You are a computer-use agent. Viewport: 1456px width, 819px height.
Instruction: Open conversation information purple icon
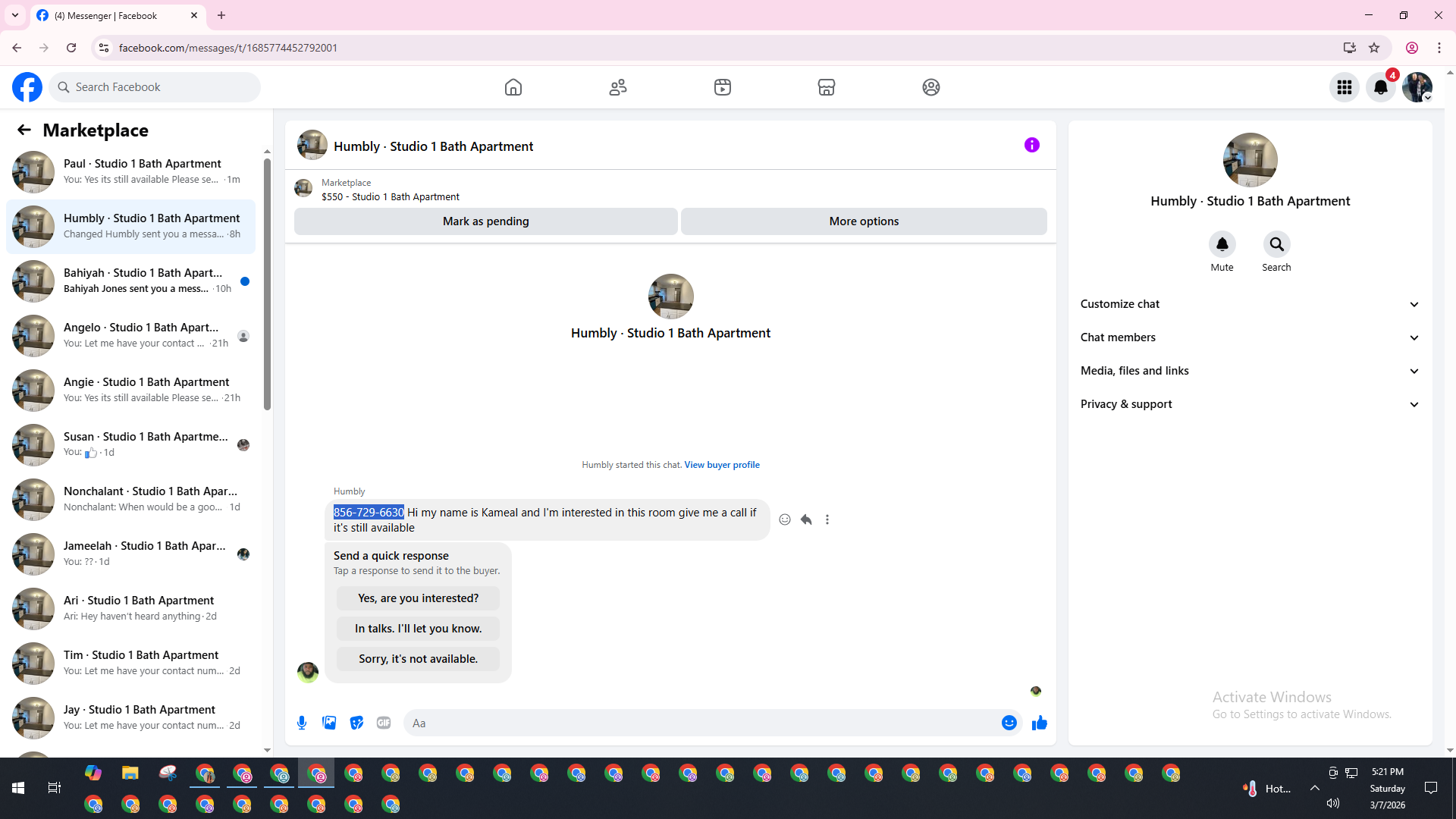pyautogui.click(x=1032, y=145)
